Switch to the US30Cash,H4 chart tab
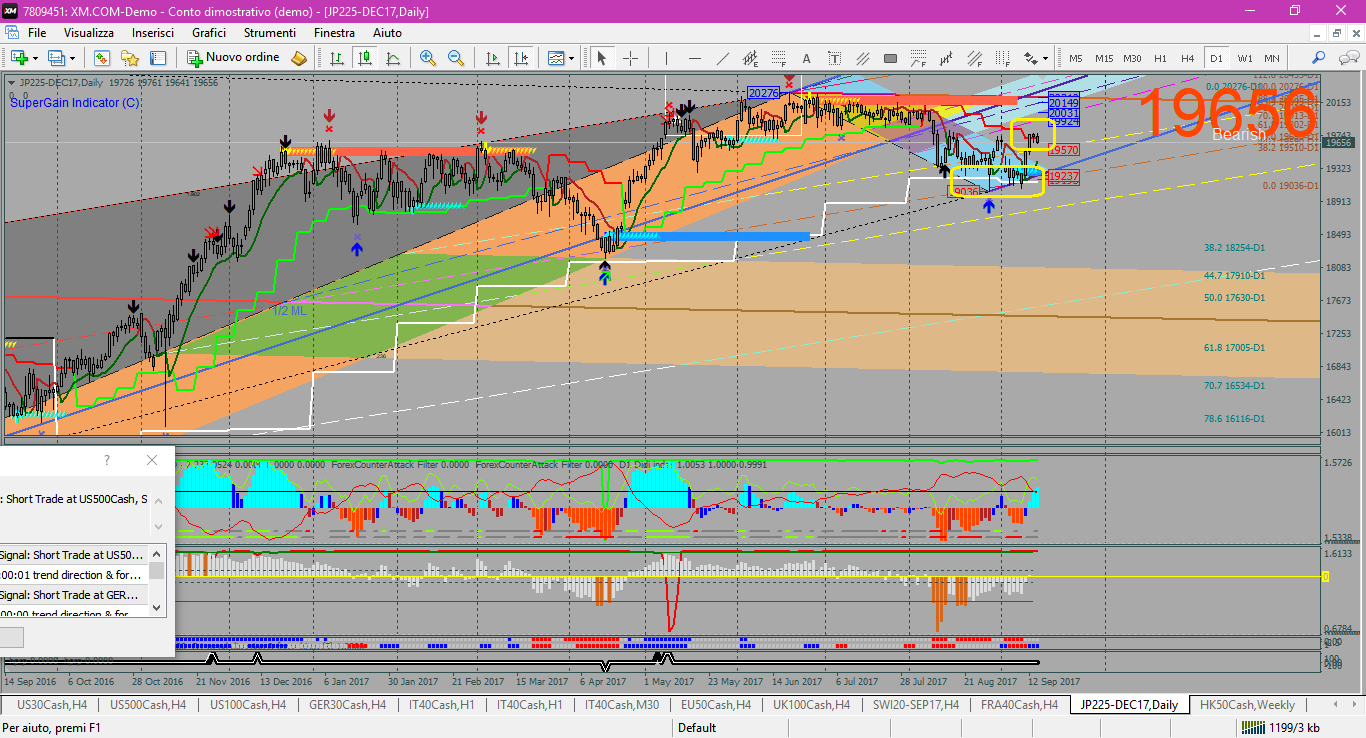Image resolution: width=1366 pixels, height=738 pixels. [52, 704]
